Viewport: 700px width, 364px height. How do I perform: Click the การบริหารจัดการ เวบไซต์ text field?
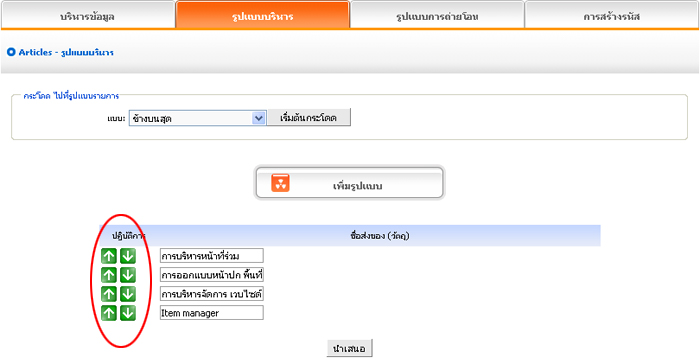coord(212,294)
